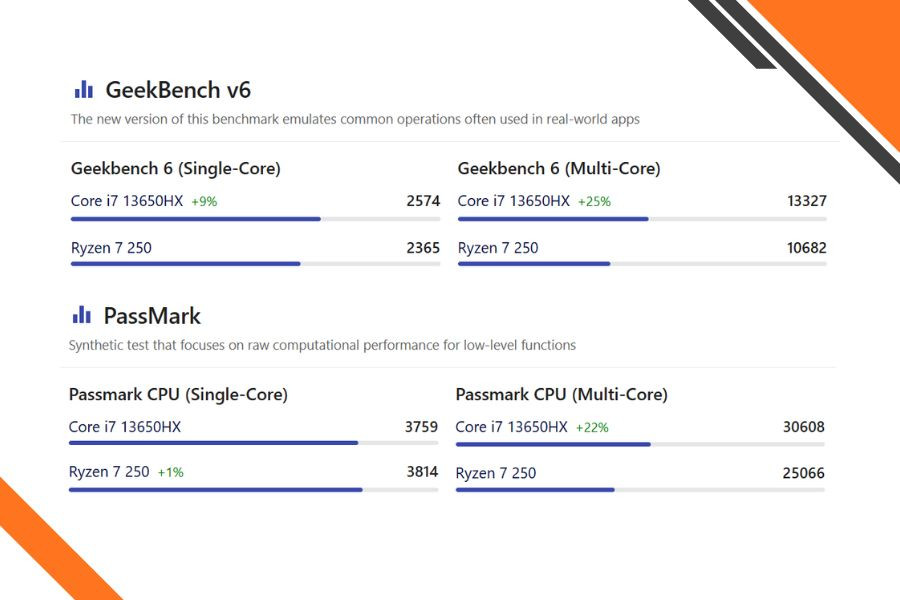Click the PassMark section heading
Screen dimensions: 900x600
(x=152, y=316)
